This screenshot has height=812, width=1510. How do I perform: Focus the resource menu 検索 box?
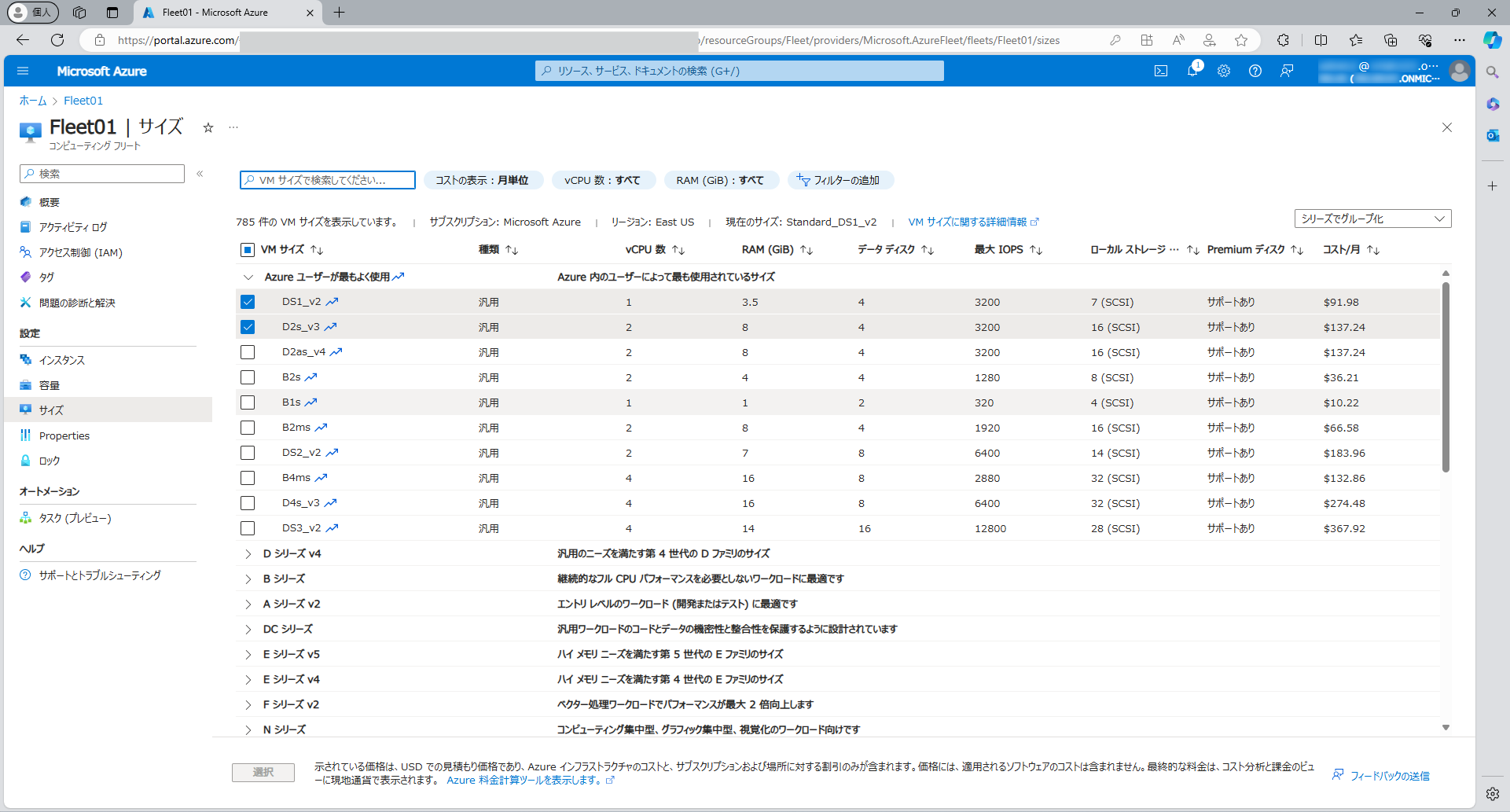pos(102,174)
